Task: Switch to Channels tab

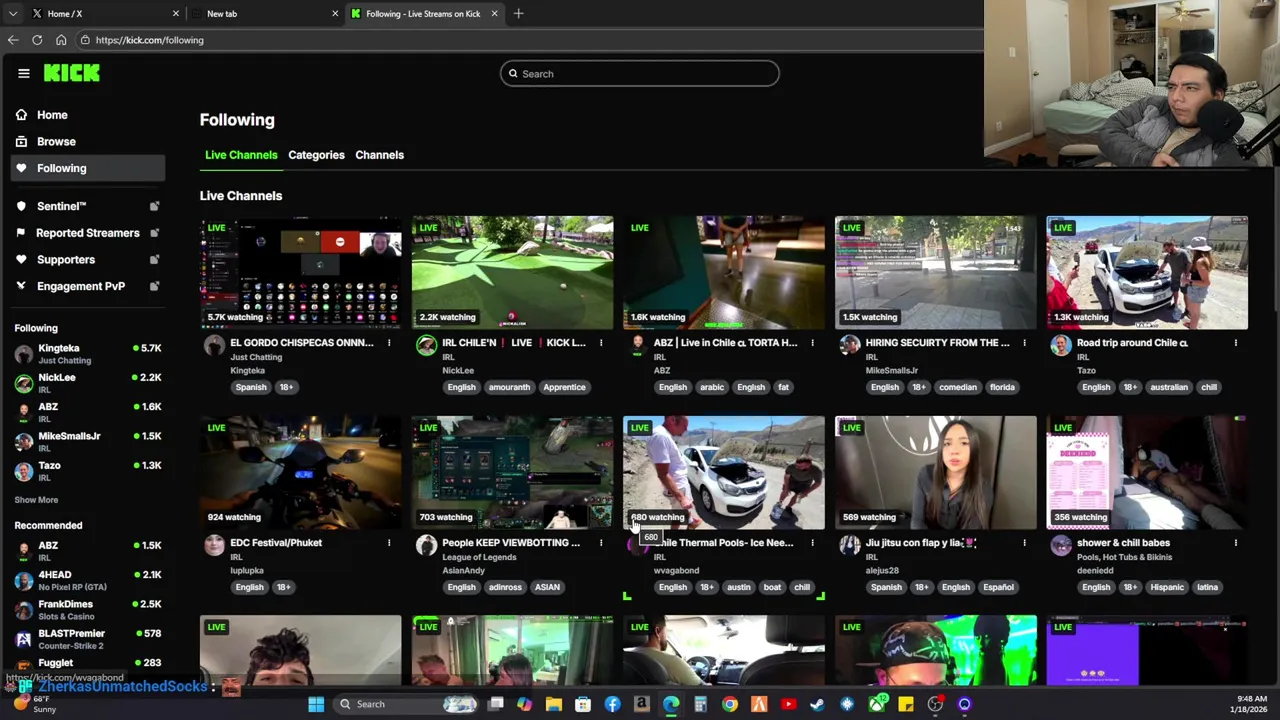Action: pos(379,155)
